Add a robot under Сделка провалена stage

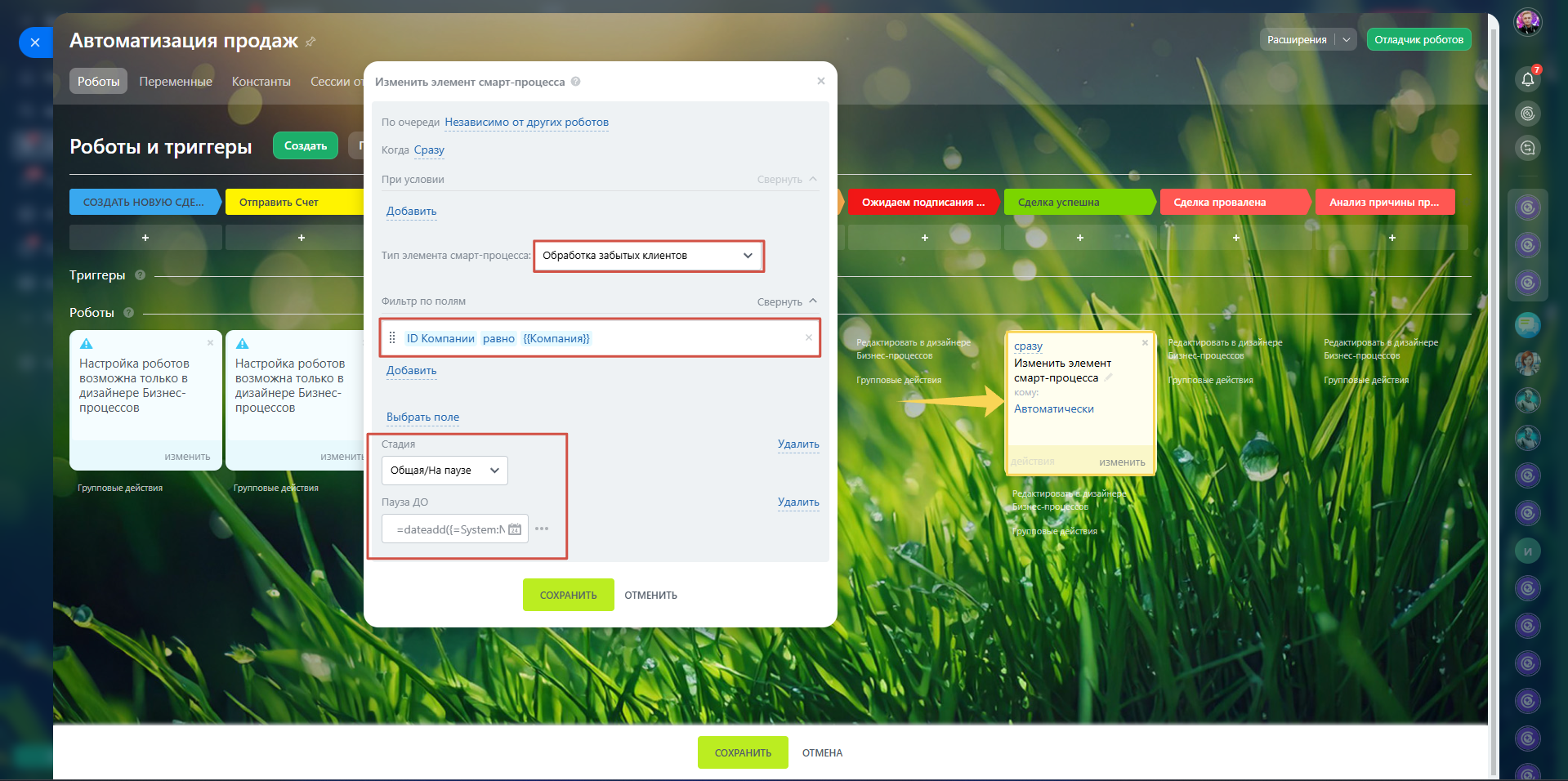[1236, 238]
